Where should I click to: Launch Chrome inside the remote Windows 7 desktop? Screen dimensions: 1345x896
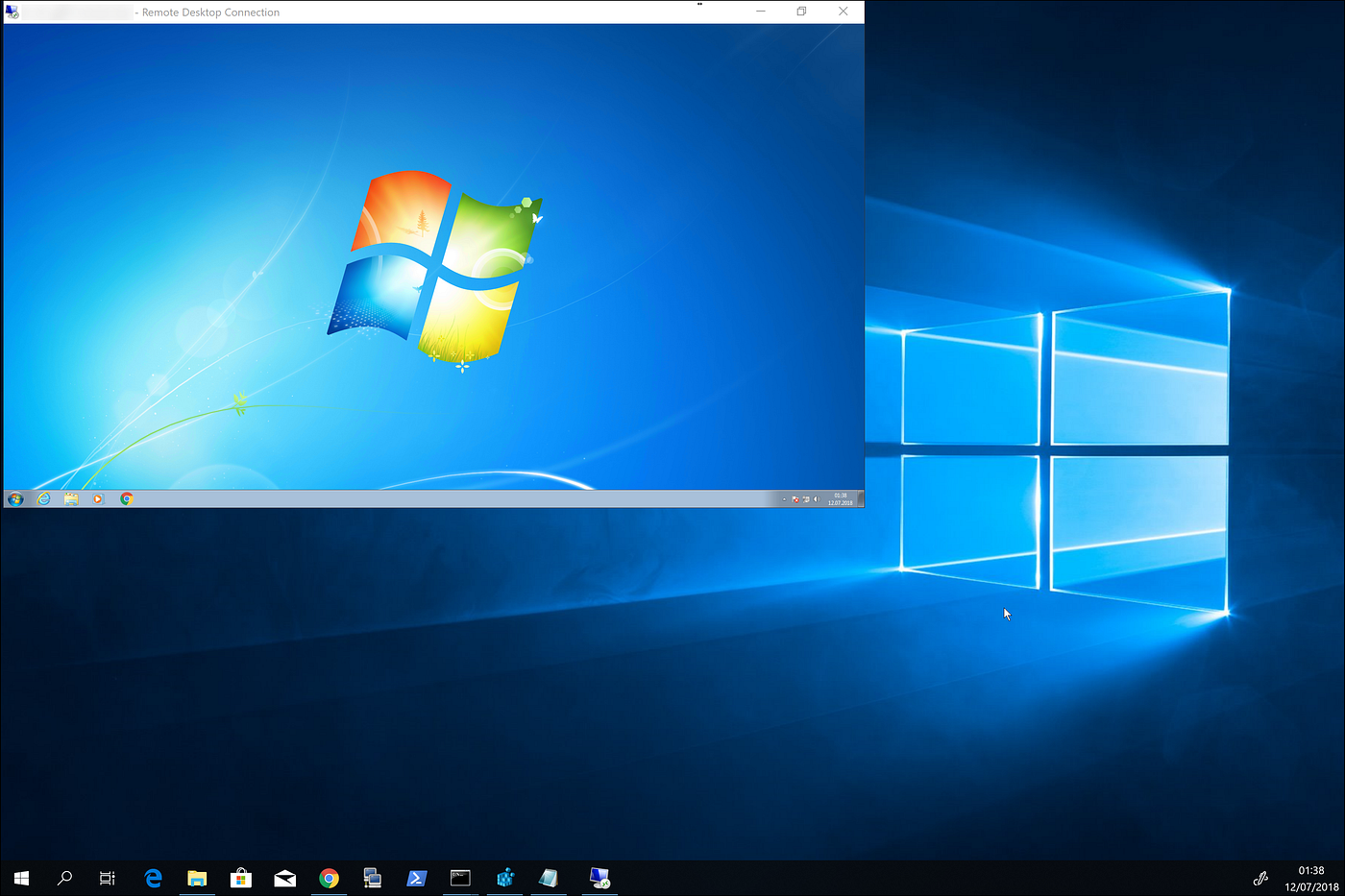pos(126,498)
